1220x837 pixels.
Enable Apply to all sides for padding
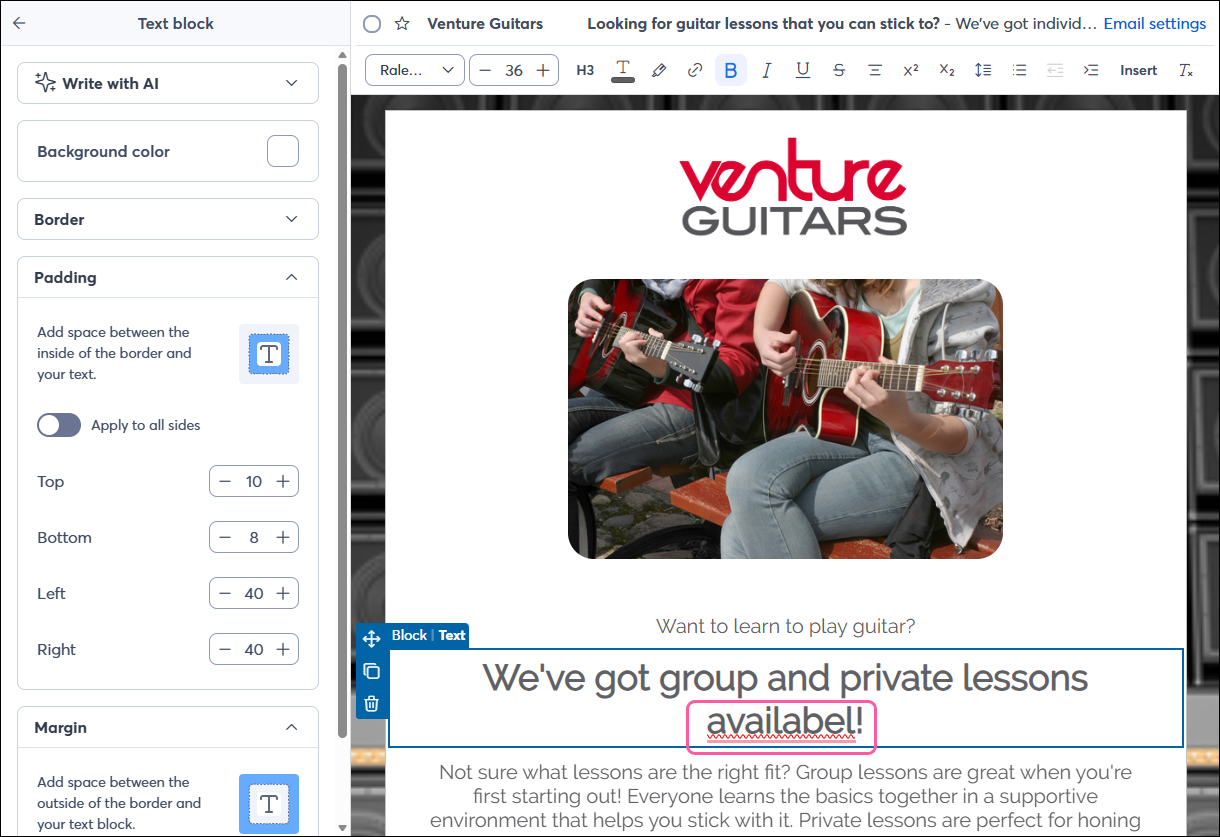[x=58, y=424]
